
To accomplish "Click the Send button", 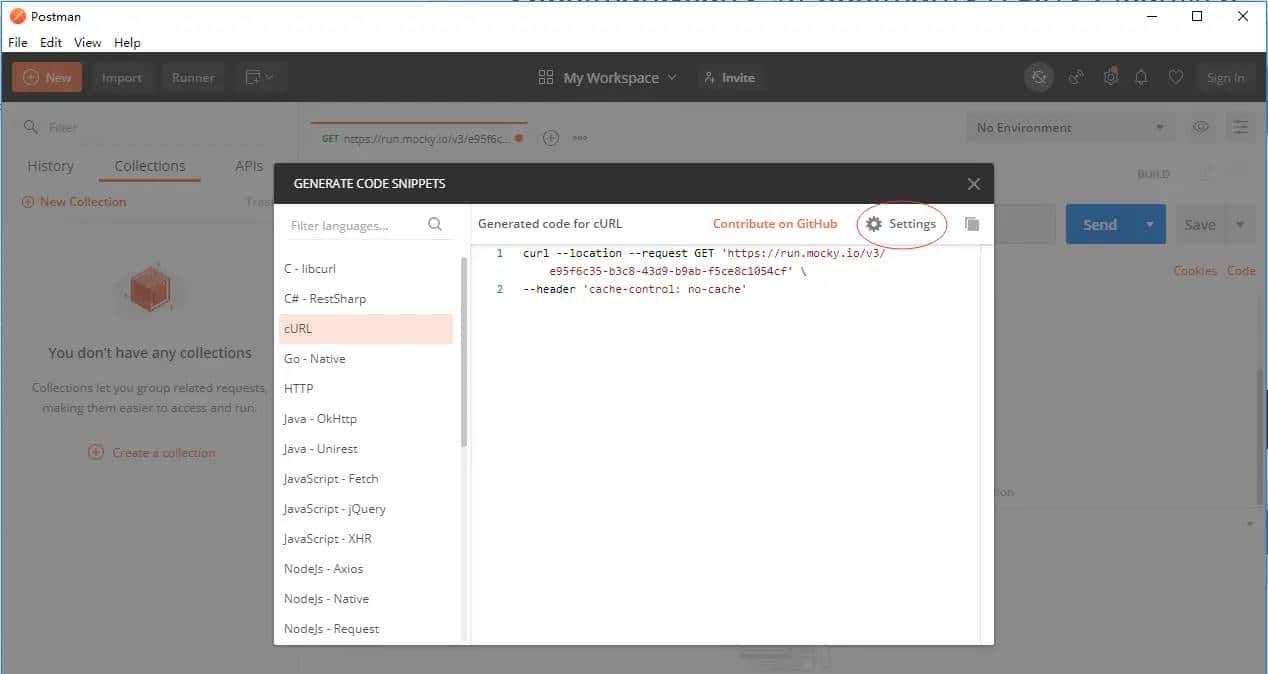I will click(1100, 224).
